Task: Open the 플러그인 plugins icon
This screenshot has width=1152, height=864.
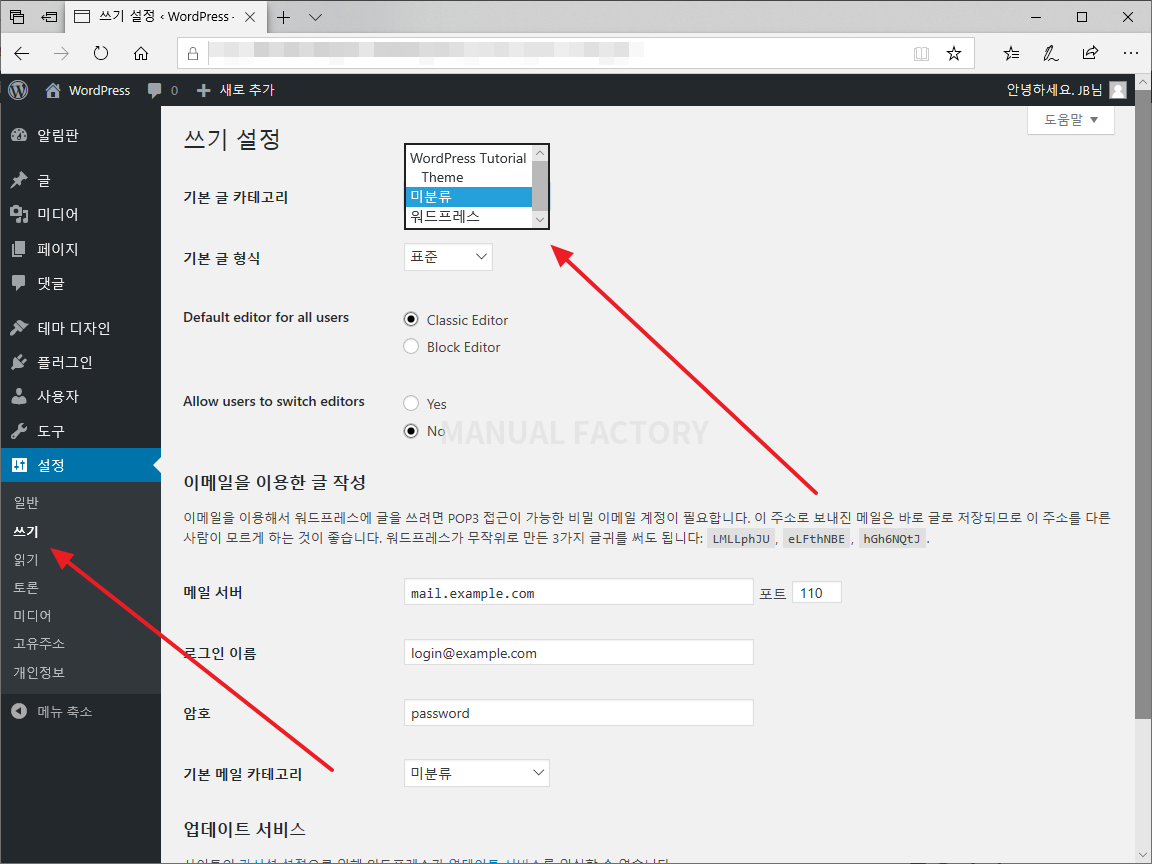Action: pos(19,362)
